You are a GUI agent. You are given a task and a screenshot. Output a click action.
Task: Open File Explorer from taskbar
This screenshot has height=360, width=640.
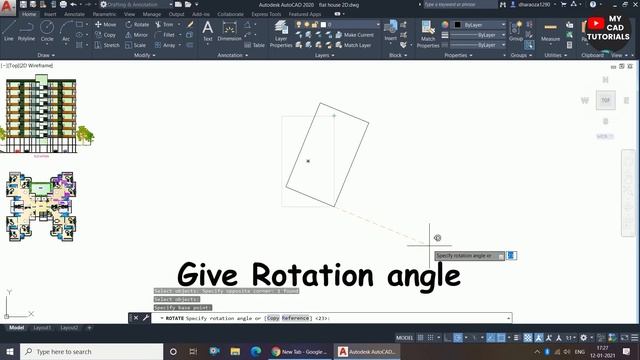coord(235,351)
